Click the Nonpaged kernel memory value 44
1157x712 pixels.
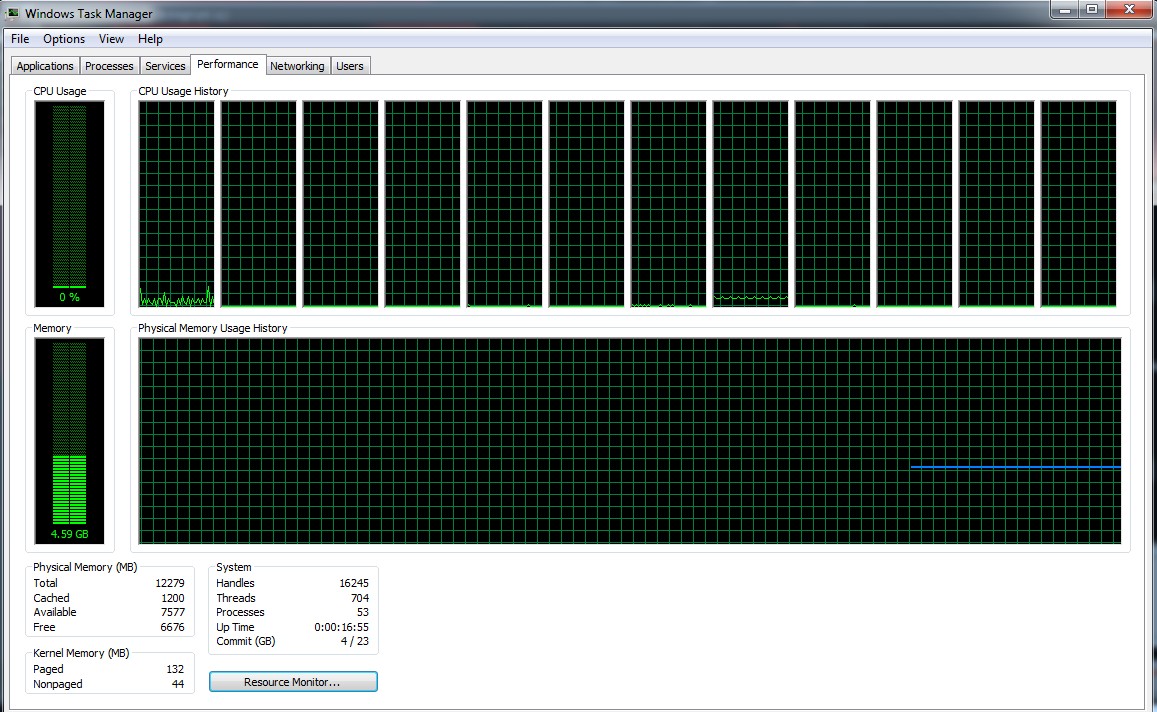[178, 684]
